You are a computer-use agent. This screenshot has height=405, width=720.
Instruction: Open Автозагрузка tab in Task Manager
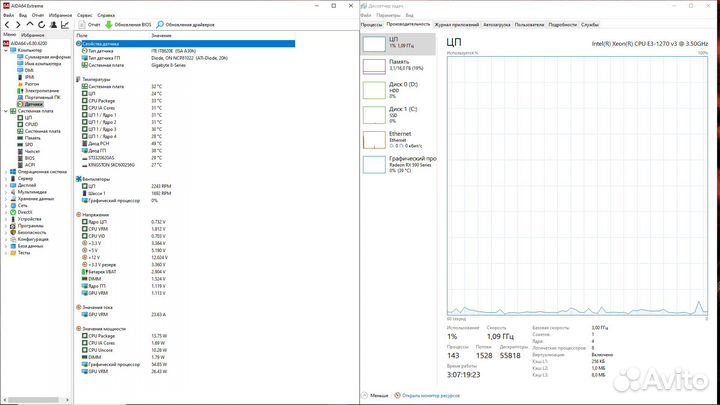tap(497, 25)
